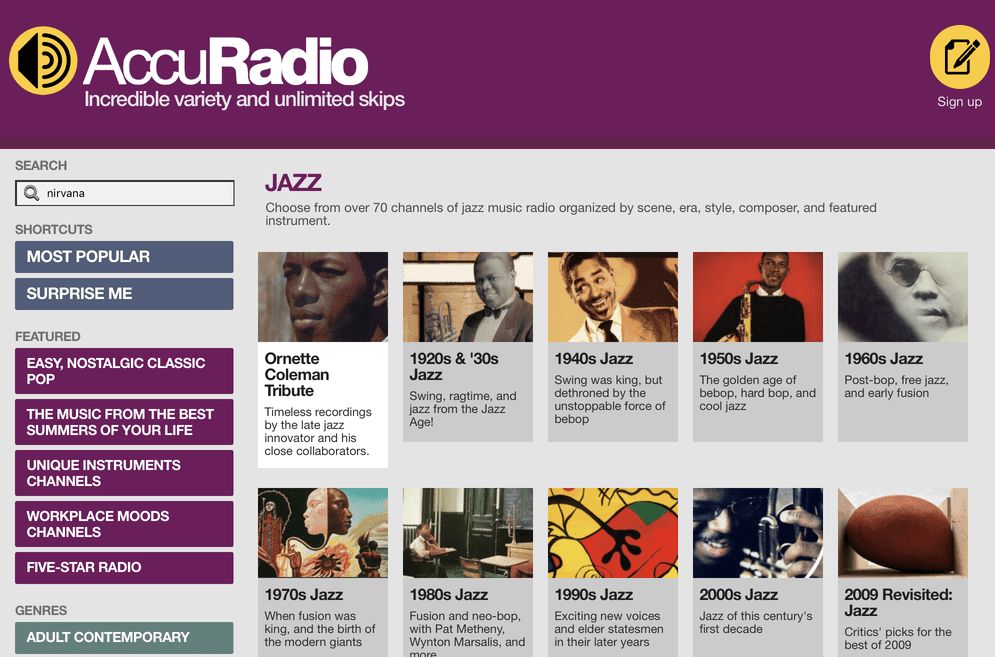Open the 1970s Jazz album art thumbnail

coord(323,533)
